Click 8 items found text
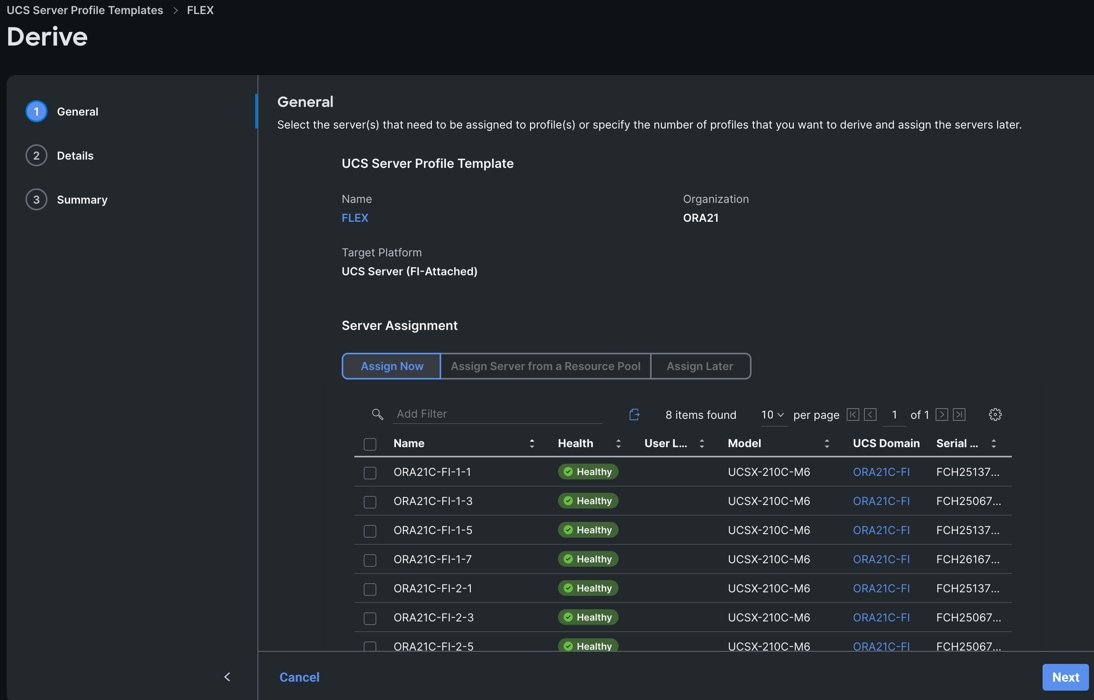 (700, 415)
